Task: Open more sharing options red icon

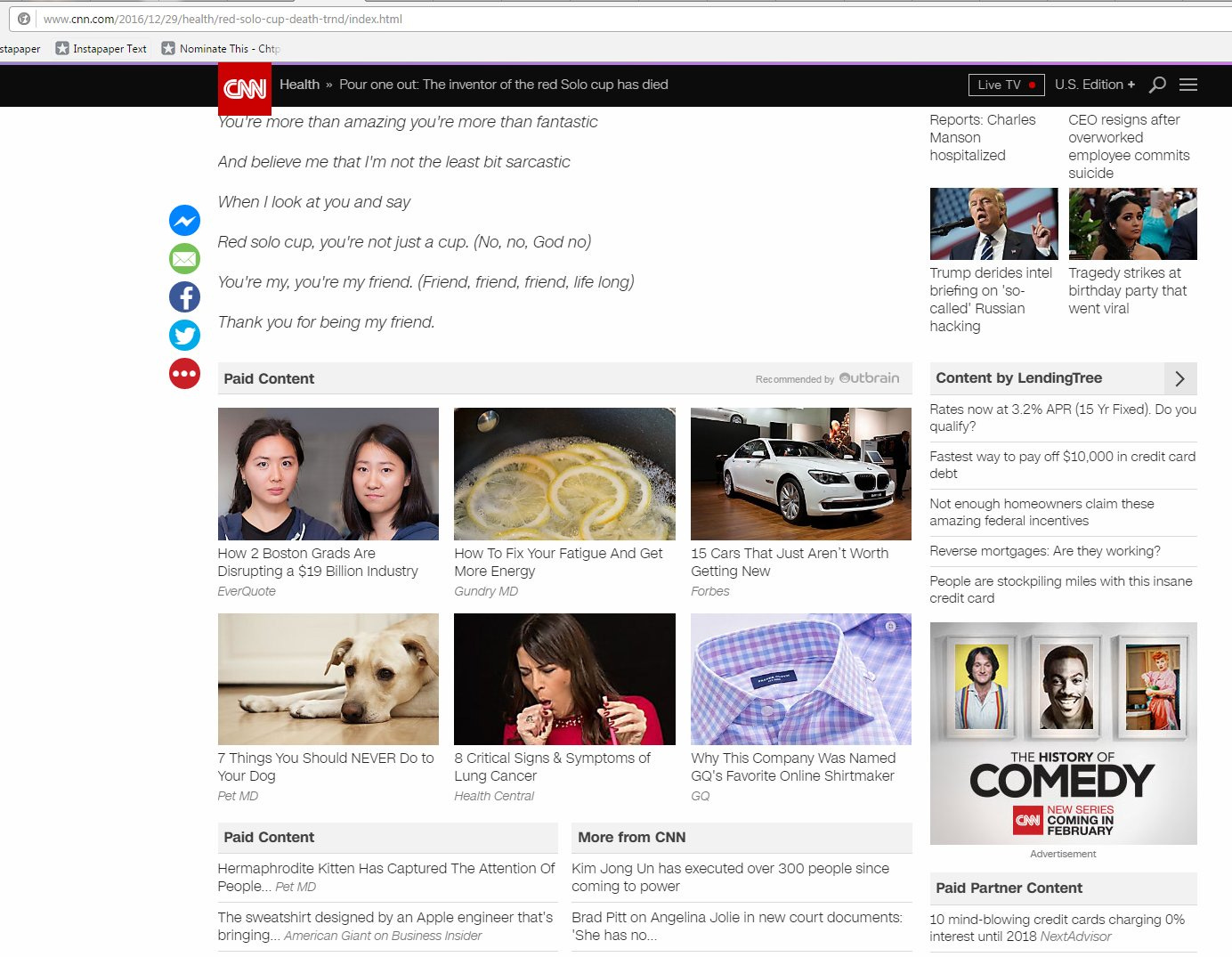Action: [184, 374]
